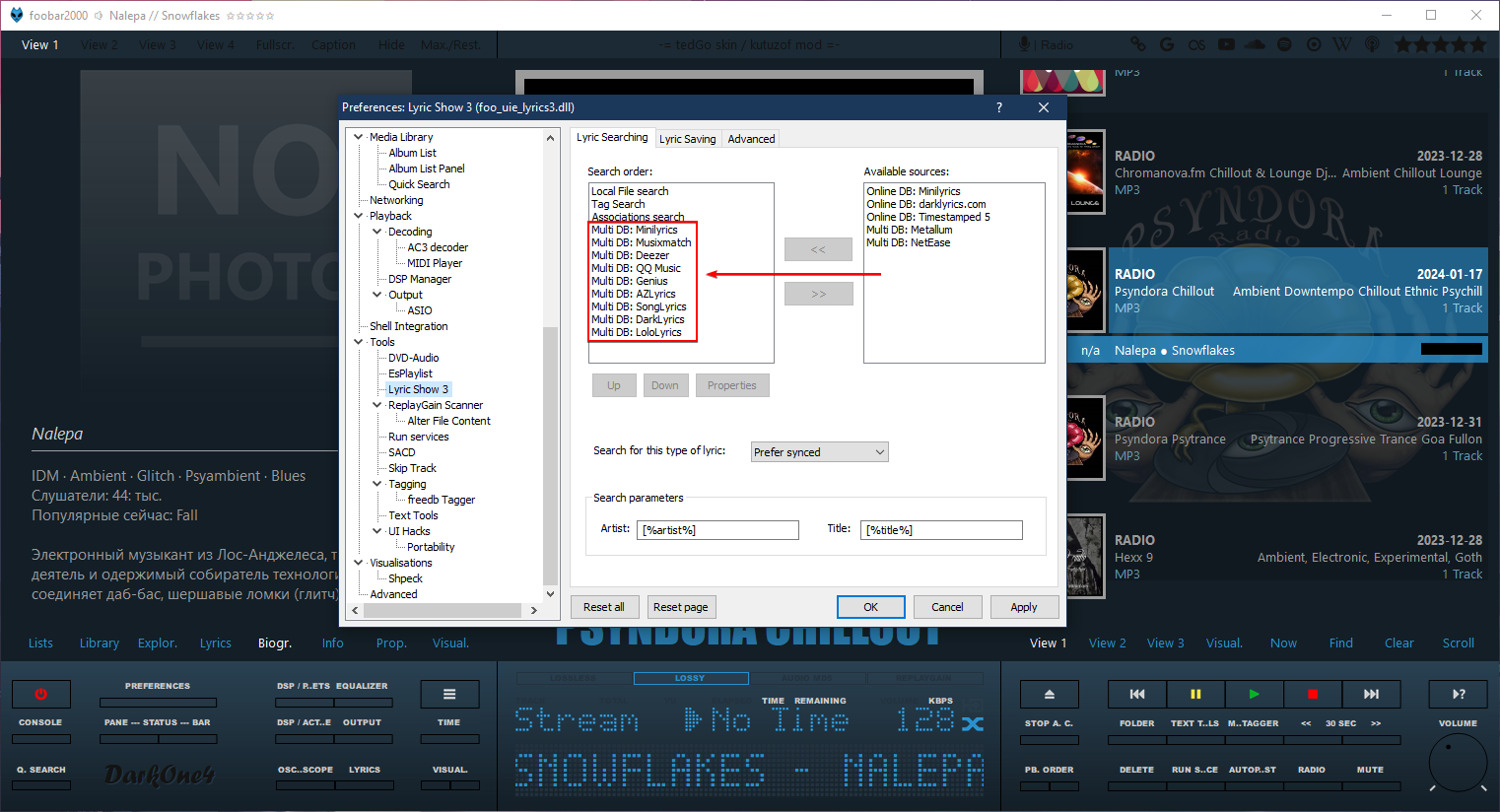1500x812 pixels.
Task: Skip to the previous track
Action: point(1136,694)
